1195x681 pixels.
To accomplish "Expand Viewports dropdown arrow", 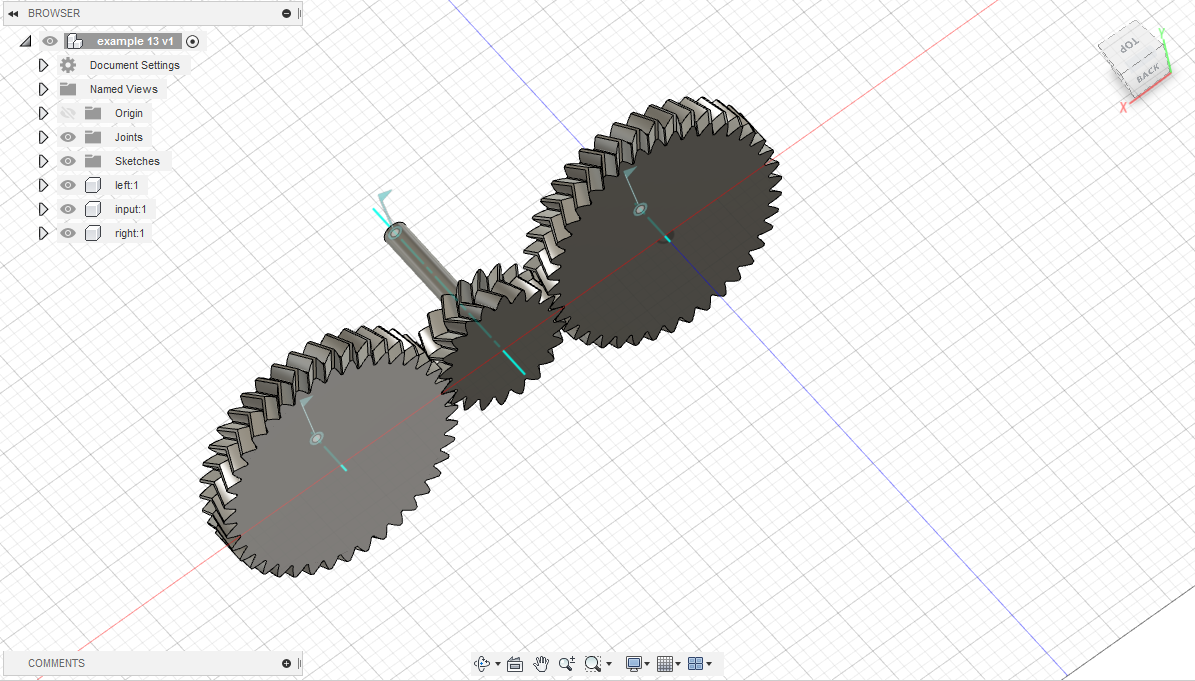I will (x=709, y=663).
